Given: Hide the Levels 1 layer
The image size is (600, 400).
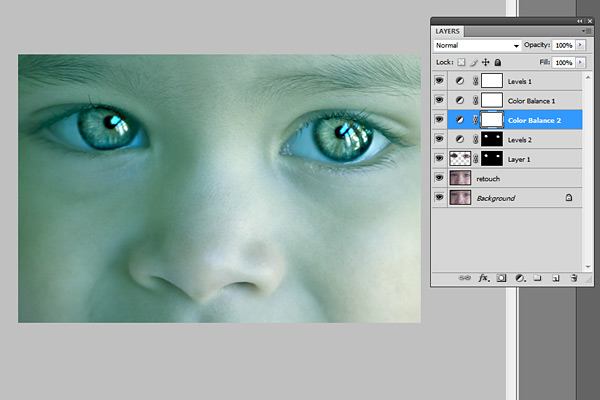Looking at the screenshot, I should [440, 81].
